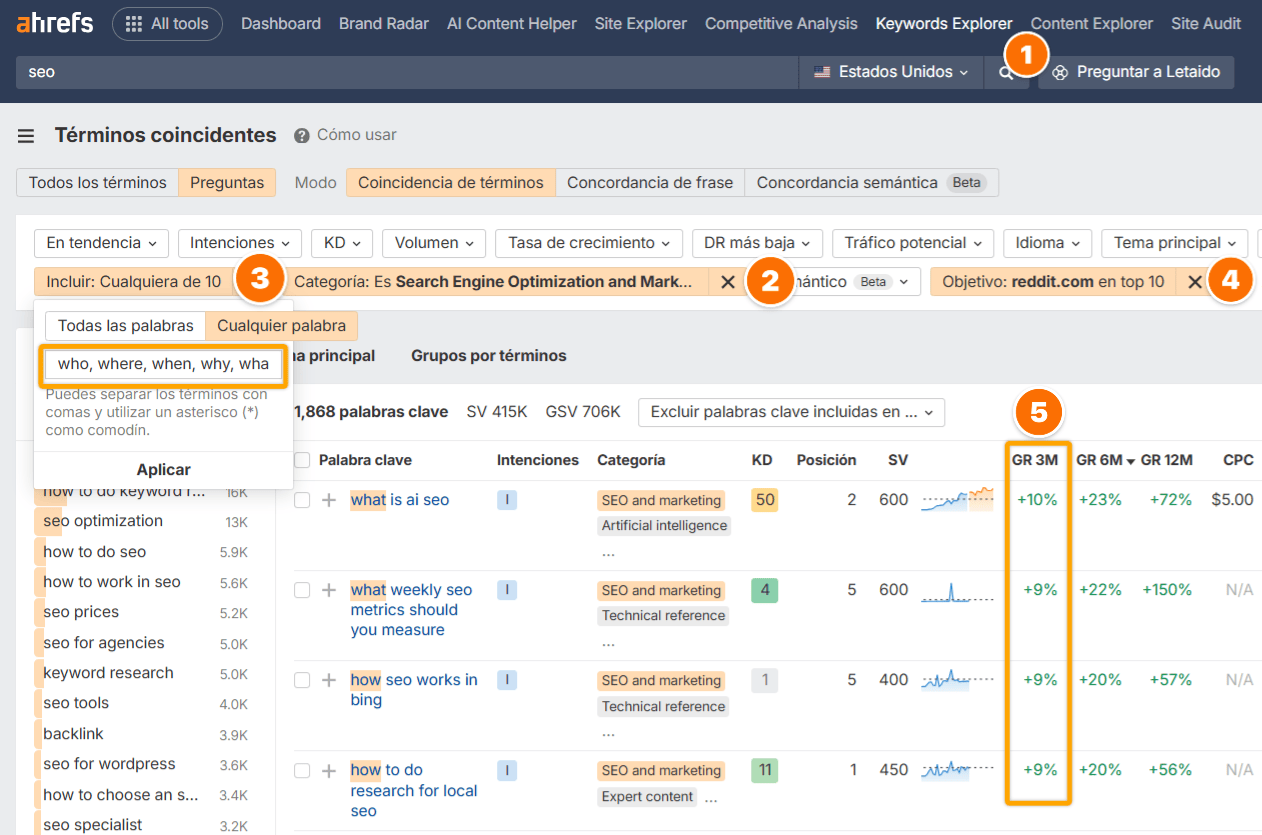
Task: Open Estados Unidos country dropdown
Action: (891, 72)
